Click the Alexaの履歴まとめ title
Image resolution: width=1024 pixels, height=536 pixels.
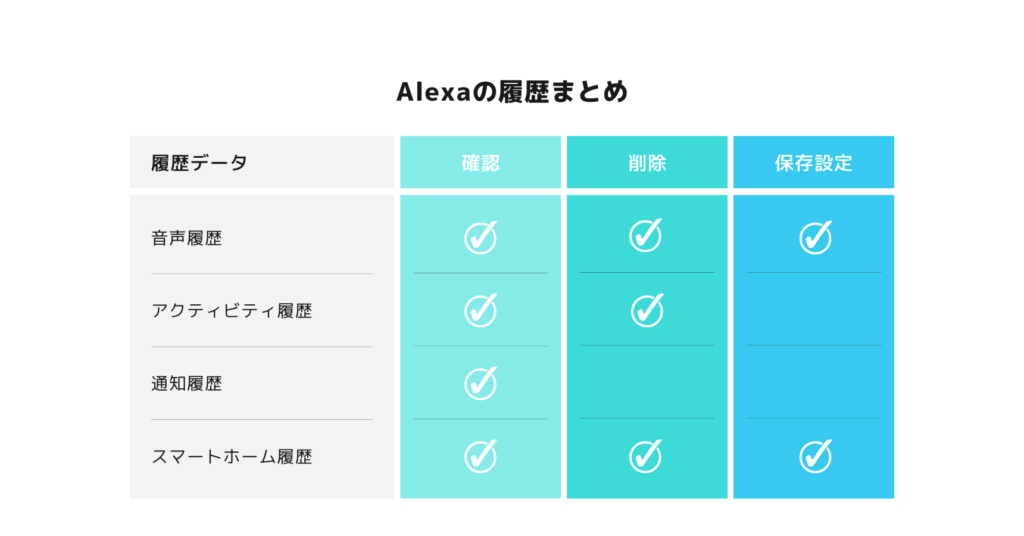512,91
